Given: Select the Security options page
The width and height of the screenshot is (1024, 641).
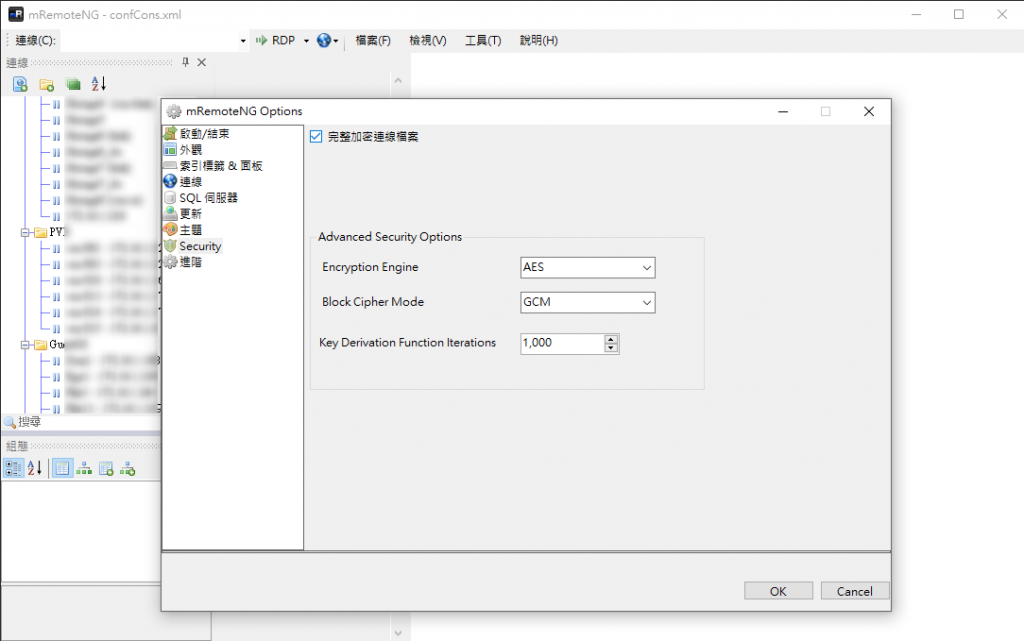Looking at the screenshot, I should (200, 246).
